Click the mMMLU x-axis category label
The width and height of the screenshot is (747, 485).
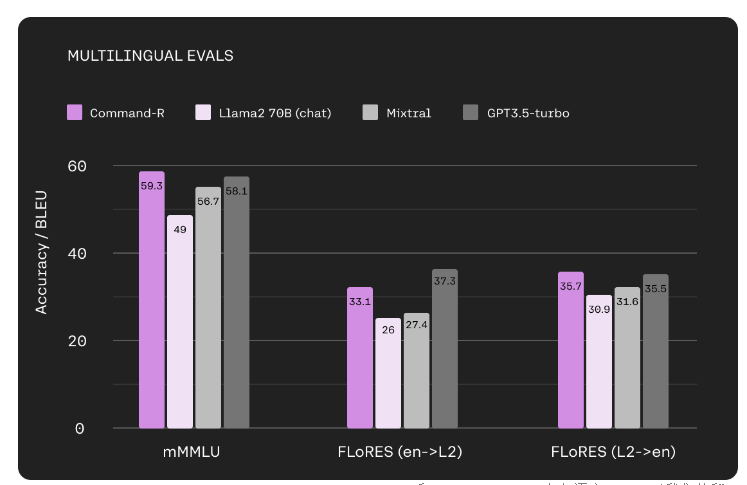(194, 452)
